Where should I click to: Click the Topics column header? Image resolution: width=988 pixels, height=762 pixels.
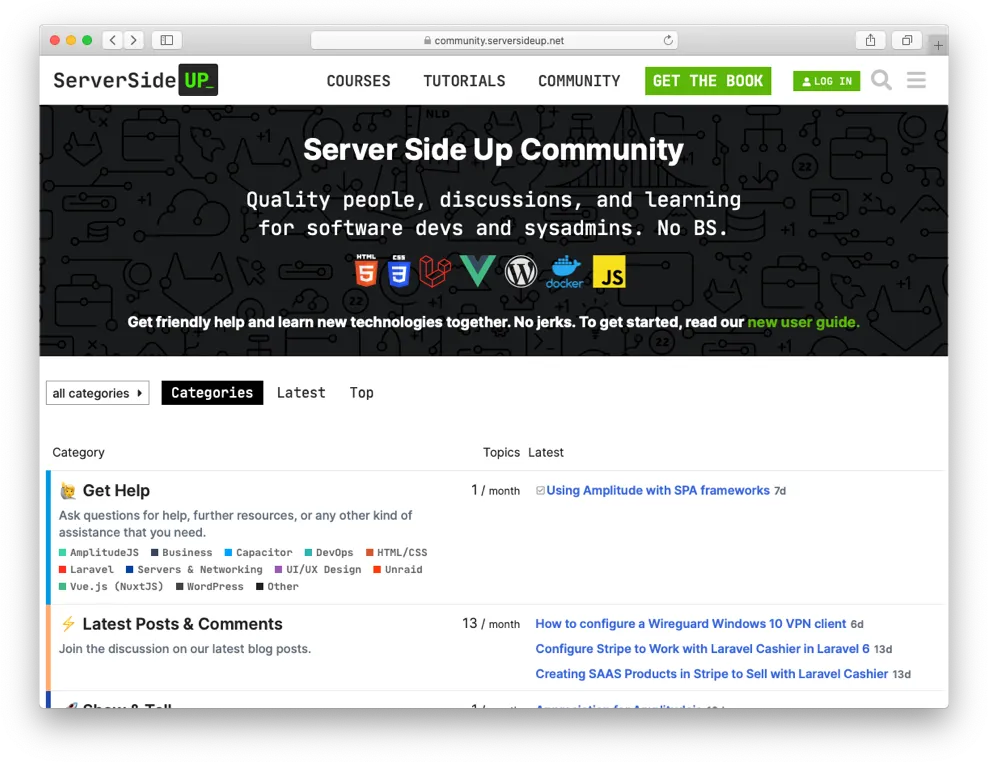(502, 453)
